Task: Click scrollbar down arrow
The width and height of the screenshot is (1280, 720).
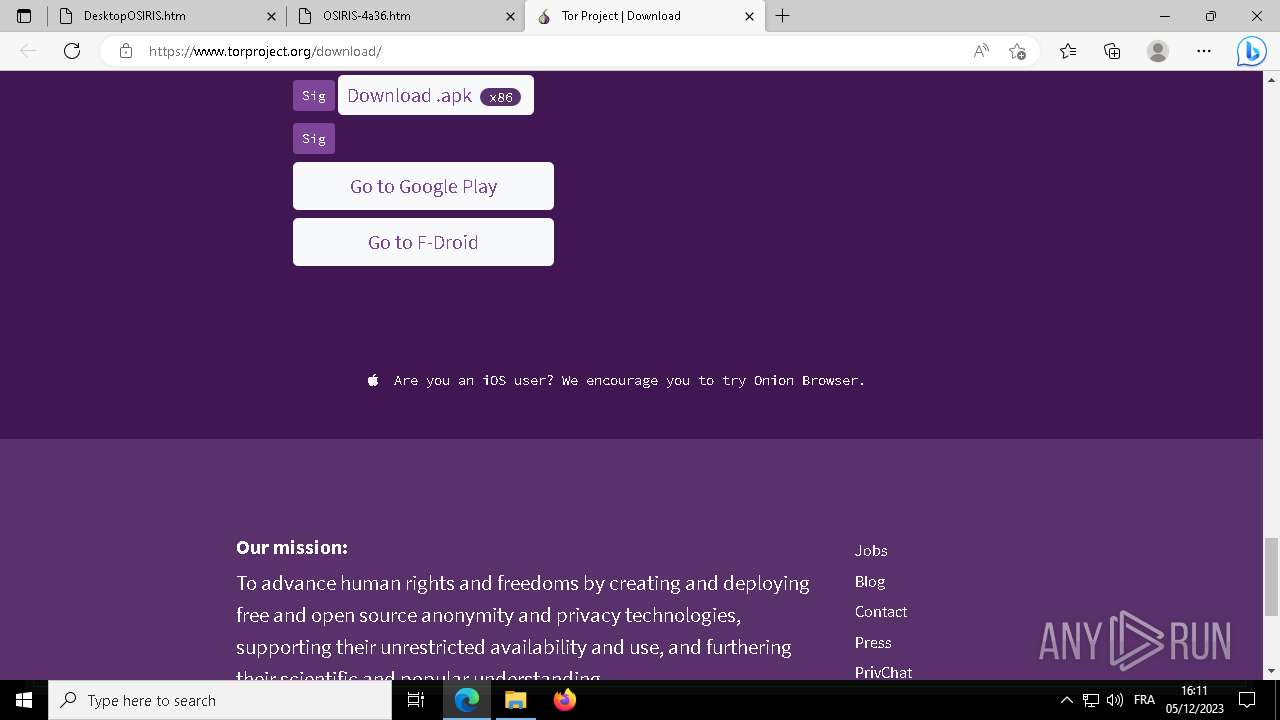Action: point(1271,671)
